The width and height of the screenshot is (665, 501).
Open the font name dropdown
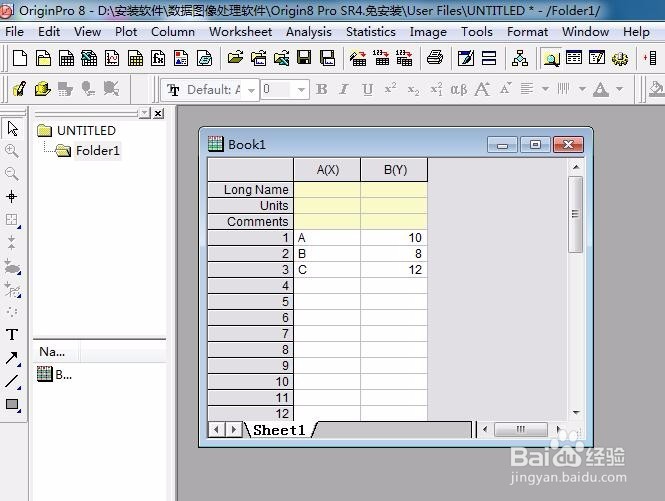coord(252,90)
